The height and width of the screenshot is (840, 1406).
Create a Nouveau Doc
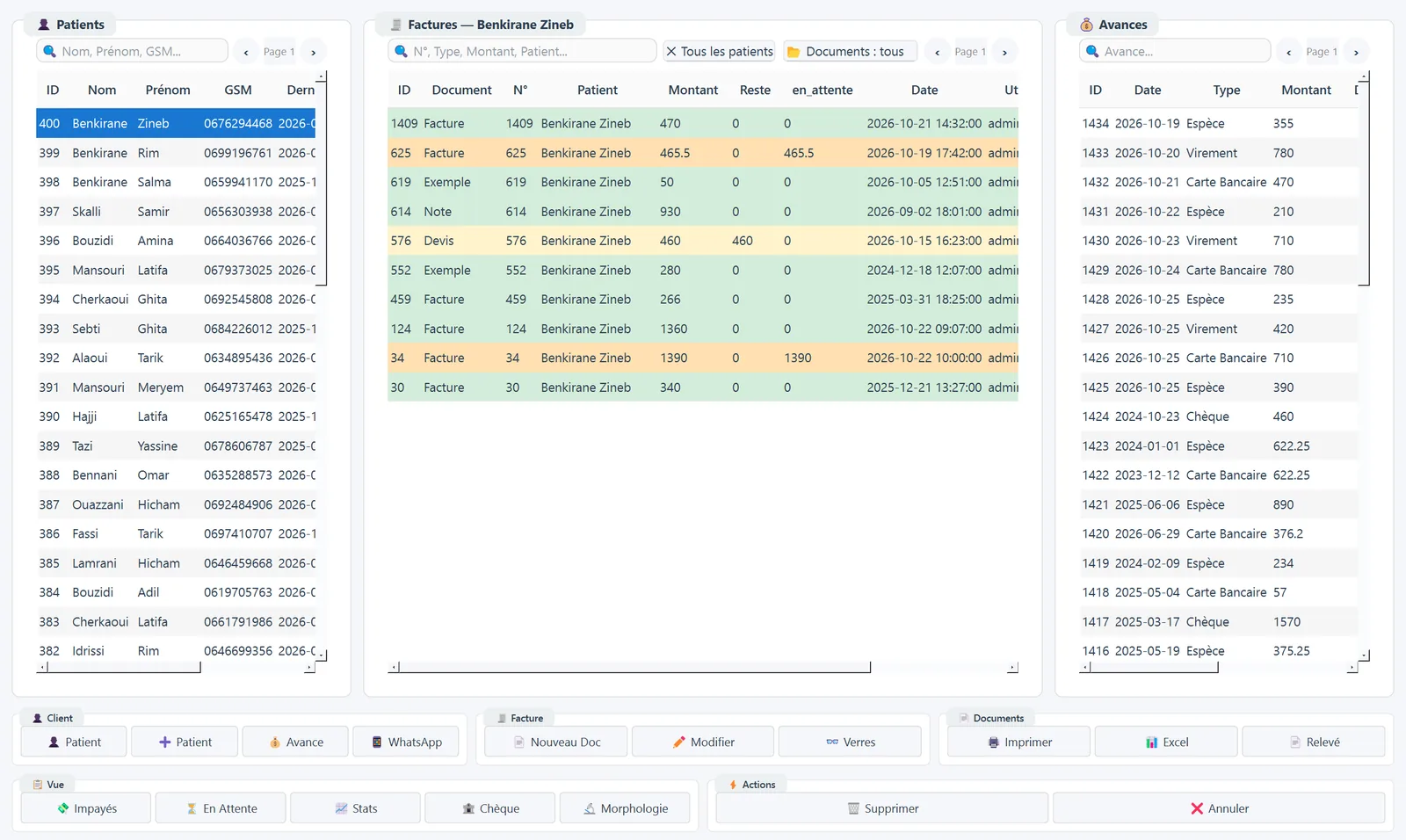[556, 742]
